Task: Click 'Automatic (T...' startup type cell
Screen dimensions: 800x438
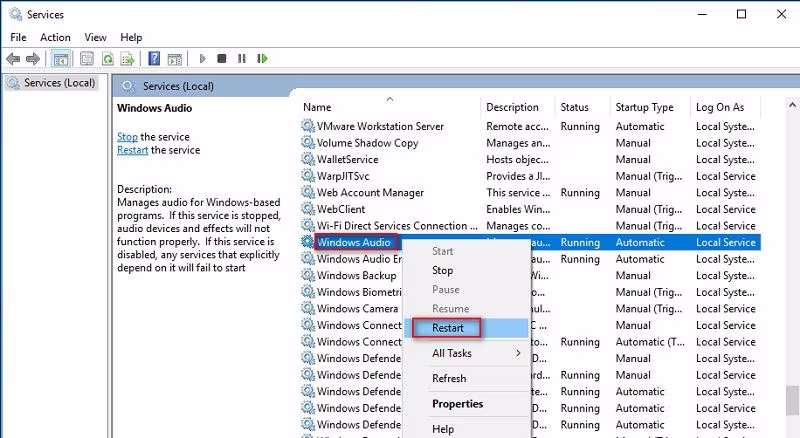Action: (x=650, y=342)
